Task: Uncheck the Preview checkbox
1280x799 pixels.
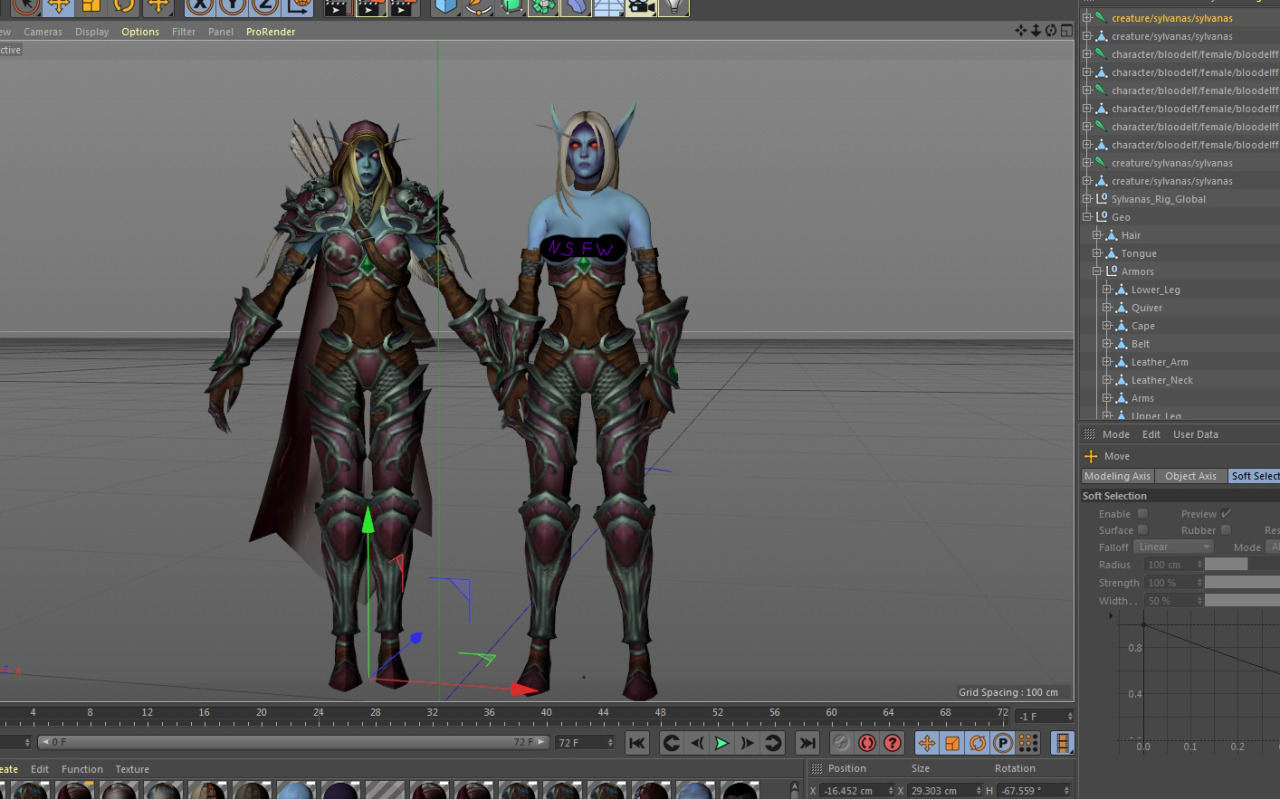Action: [x=1226, y=514]
